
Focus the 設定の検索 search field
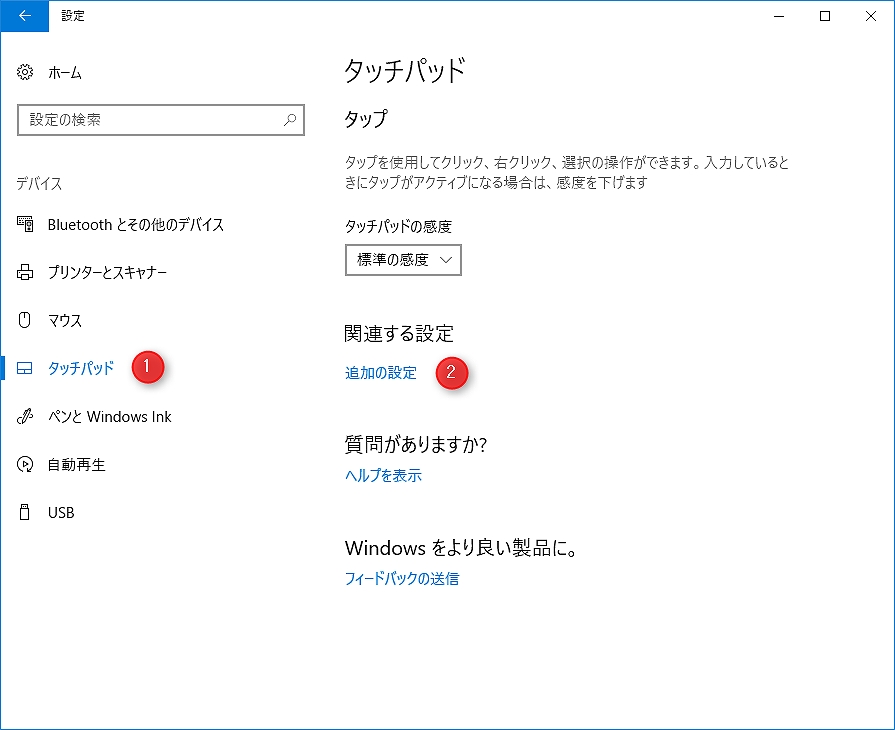[150, 120]
